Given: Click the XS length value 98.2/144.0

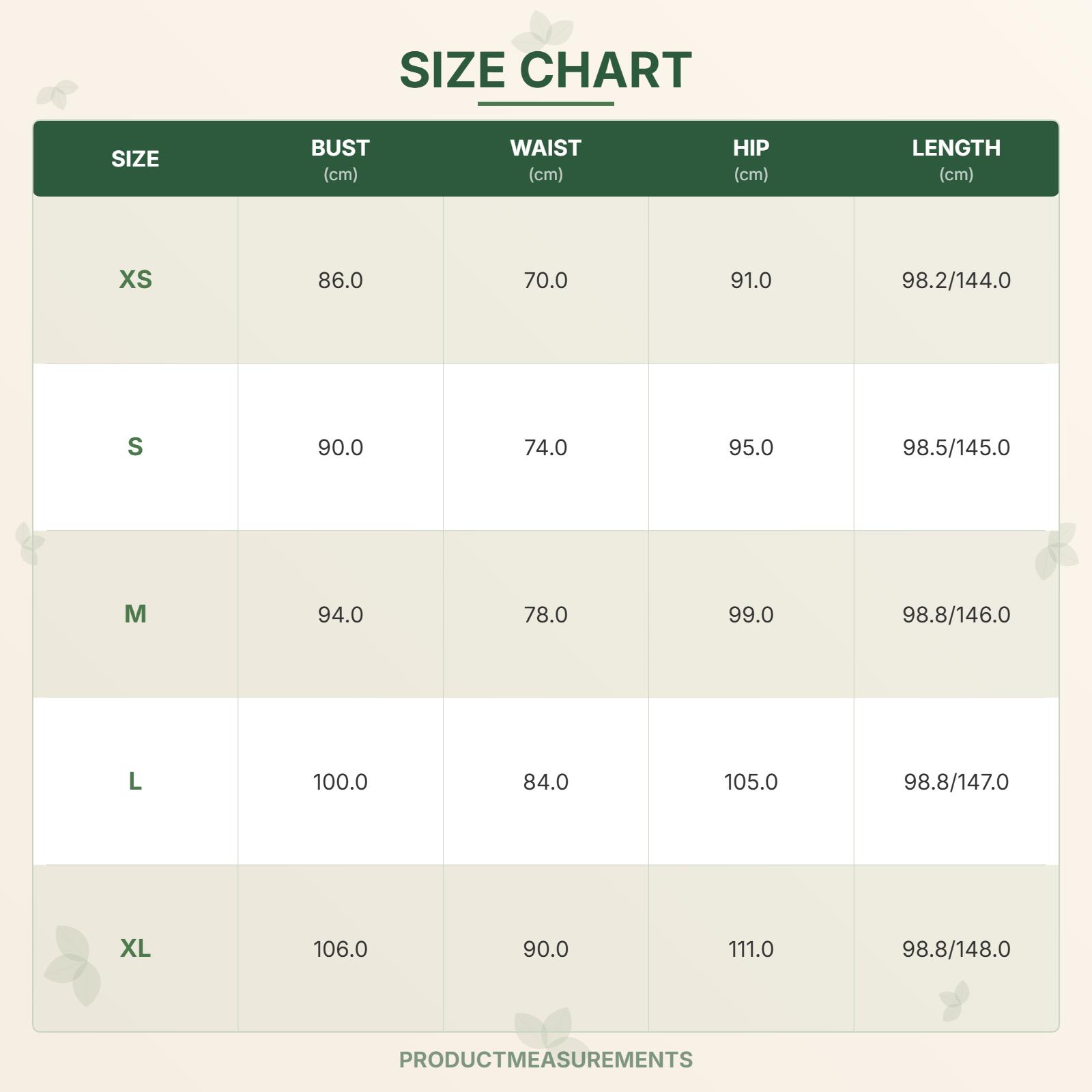Looking at the screenshot, I should click(x=955, y=280).
